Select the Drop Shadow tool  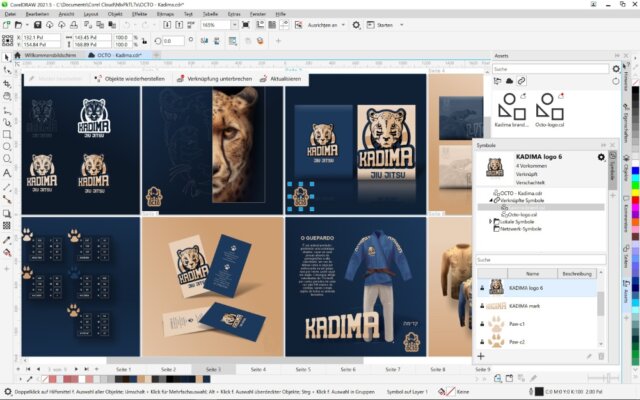7,213
